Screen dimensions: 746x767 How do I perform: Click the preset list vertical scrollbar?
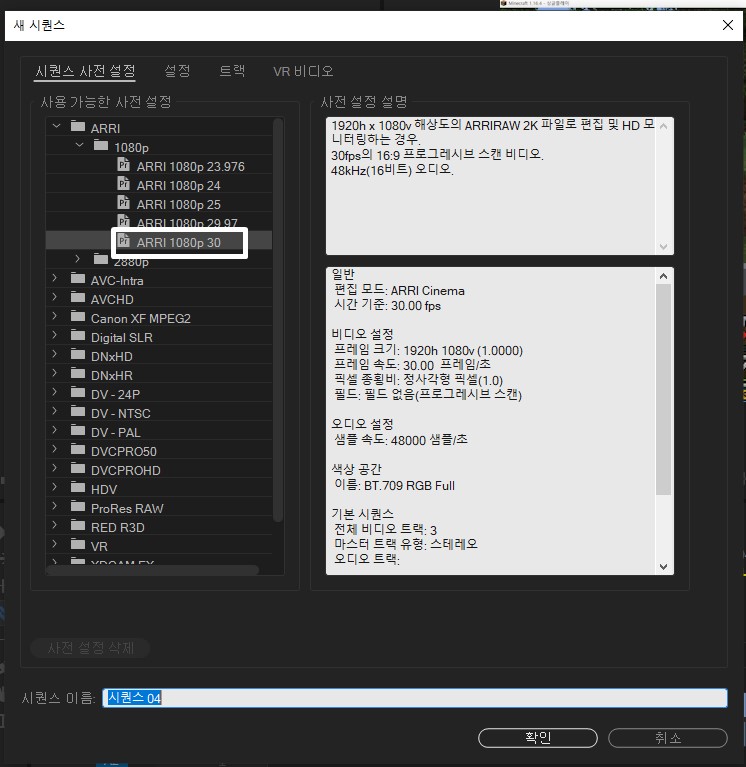point(278,320)
